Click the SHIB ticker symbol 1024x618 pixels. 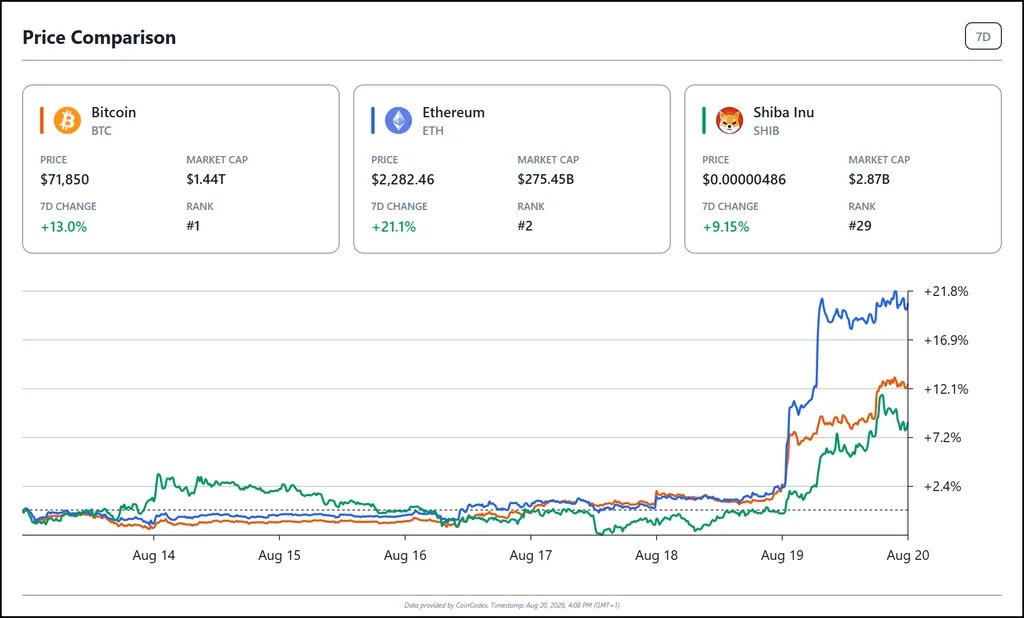(766, 131)
